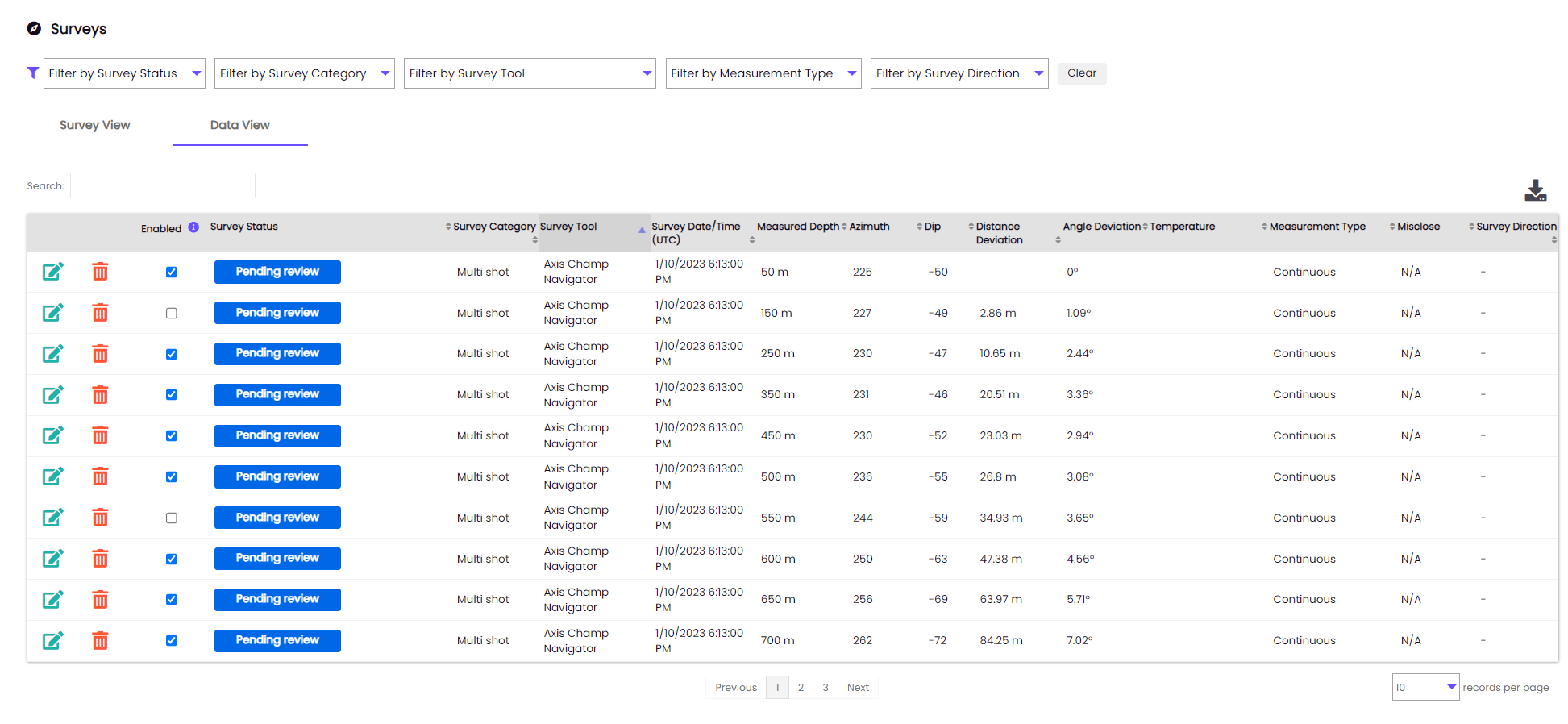Uncheck Enabled for the 350 m row

point(172,394)
